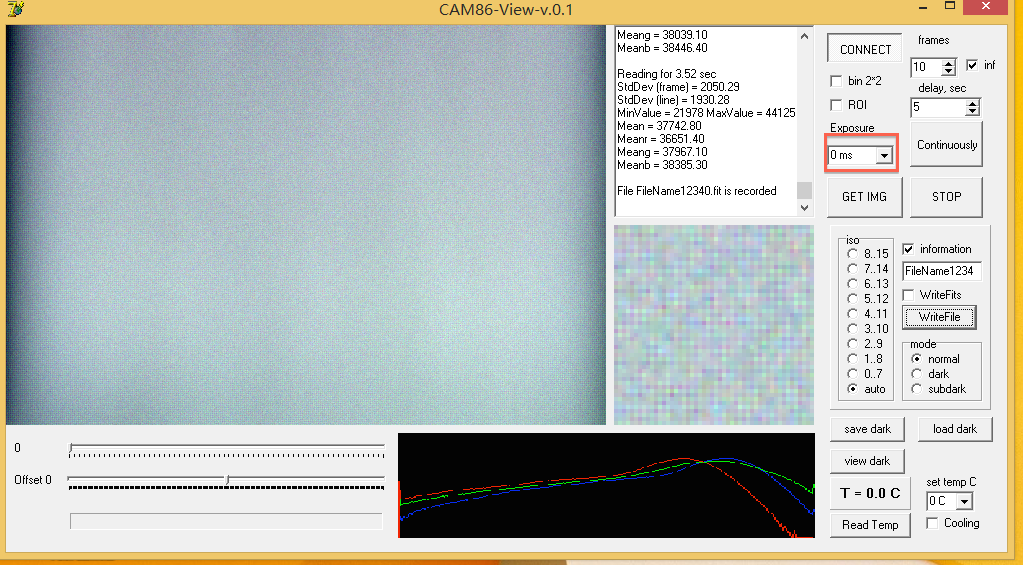
Task: Click the GET IMG button
Action: coord(864,197)
